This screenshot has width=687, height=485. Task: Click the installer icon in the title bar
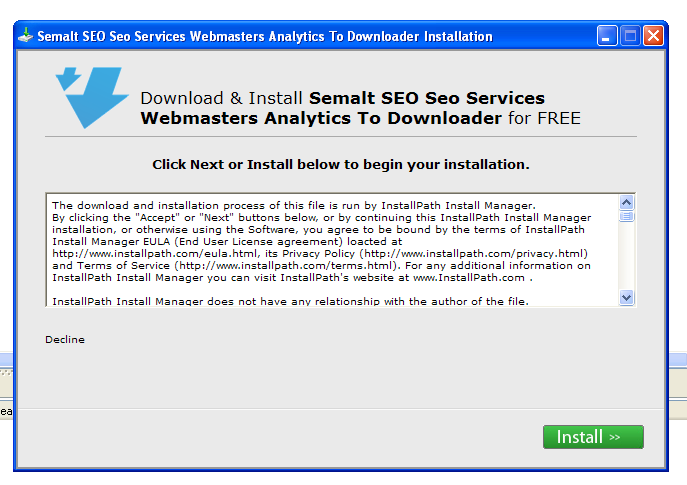pos(25,36)
